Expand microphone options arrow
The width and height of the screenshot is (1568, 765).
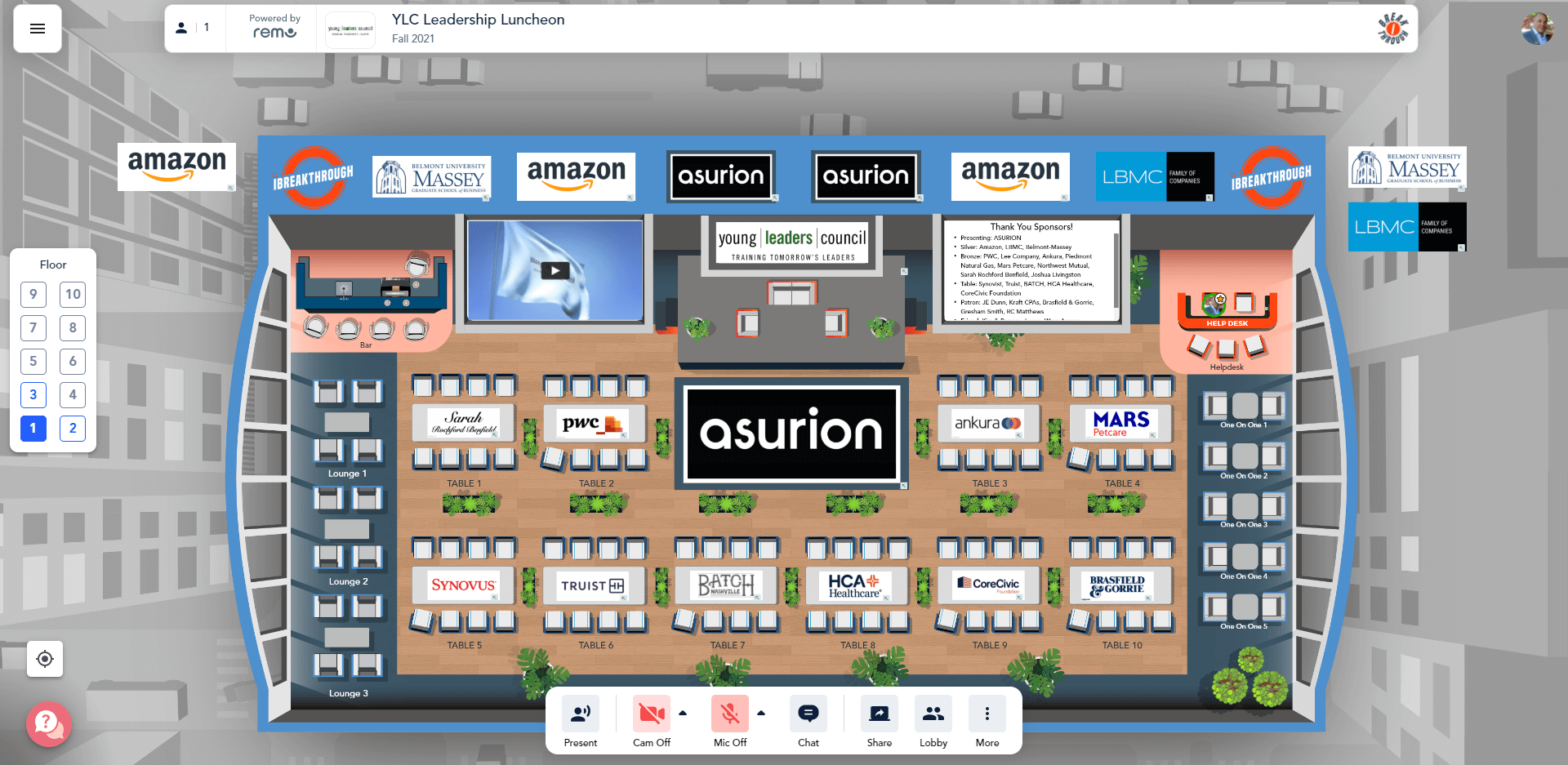coord(761,713)
